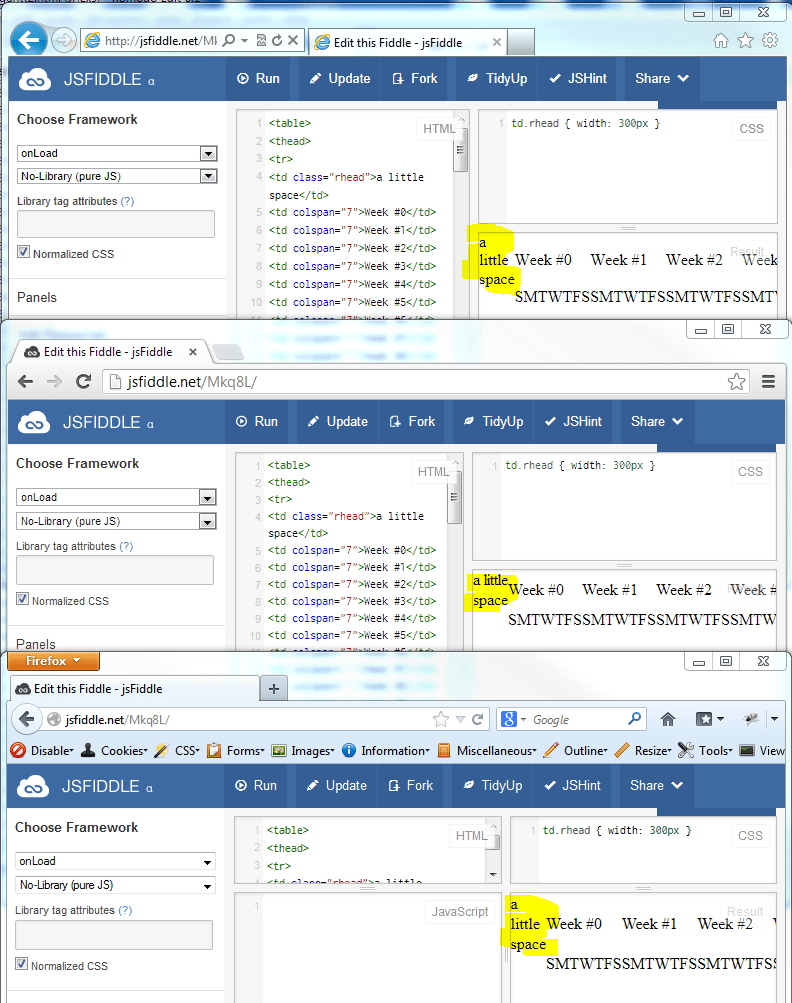Click Chrome reload icon

tap(83, 382)
